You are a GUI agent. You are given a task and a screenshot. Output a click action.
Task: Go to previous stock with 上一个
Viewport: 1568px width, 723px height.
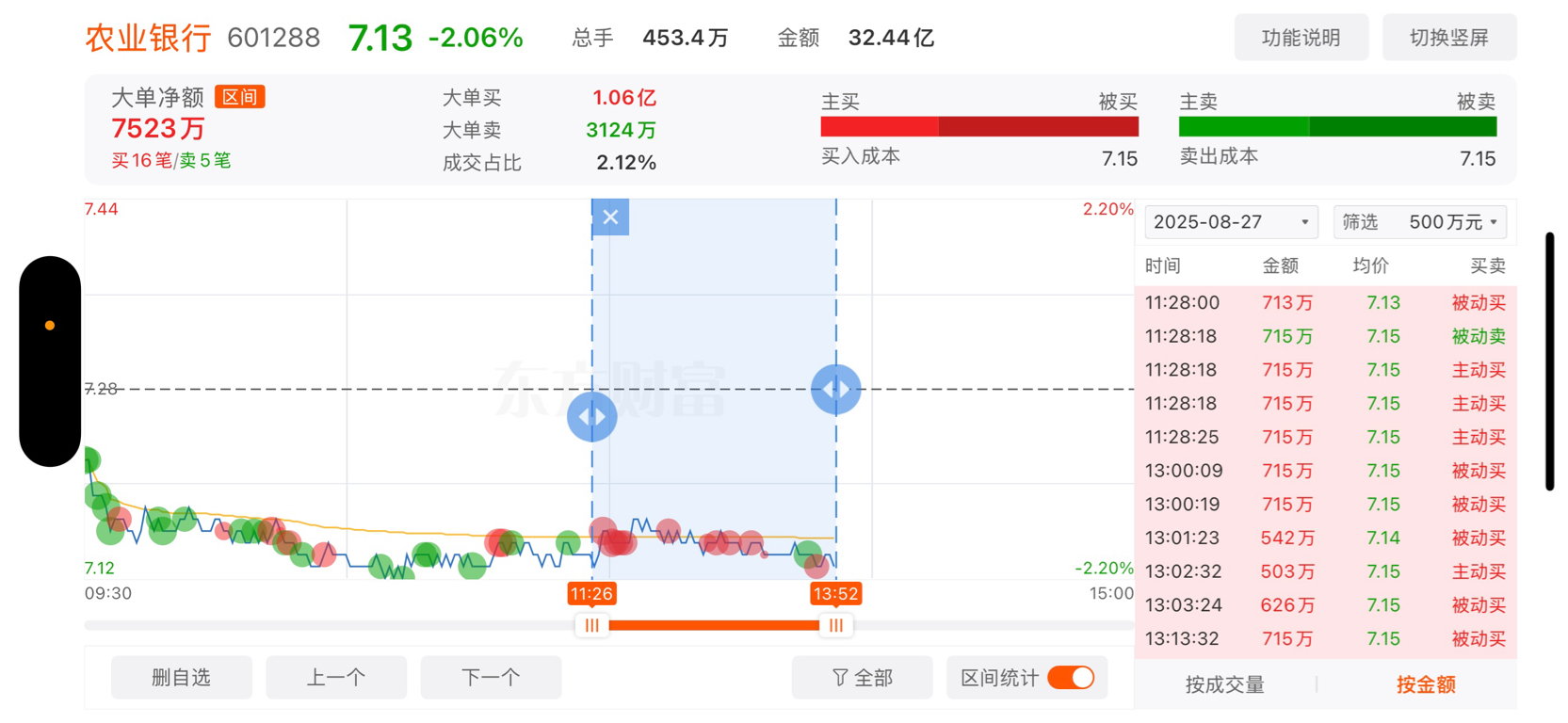(x=336, y=678)
